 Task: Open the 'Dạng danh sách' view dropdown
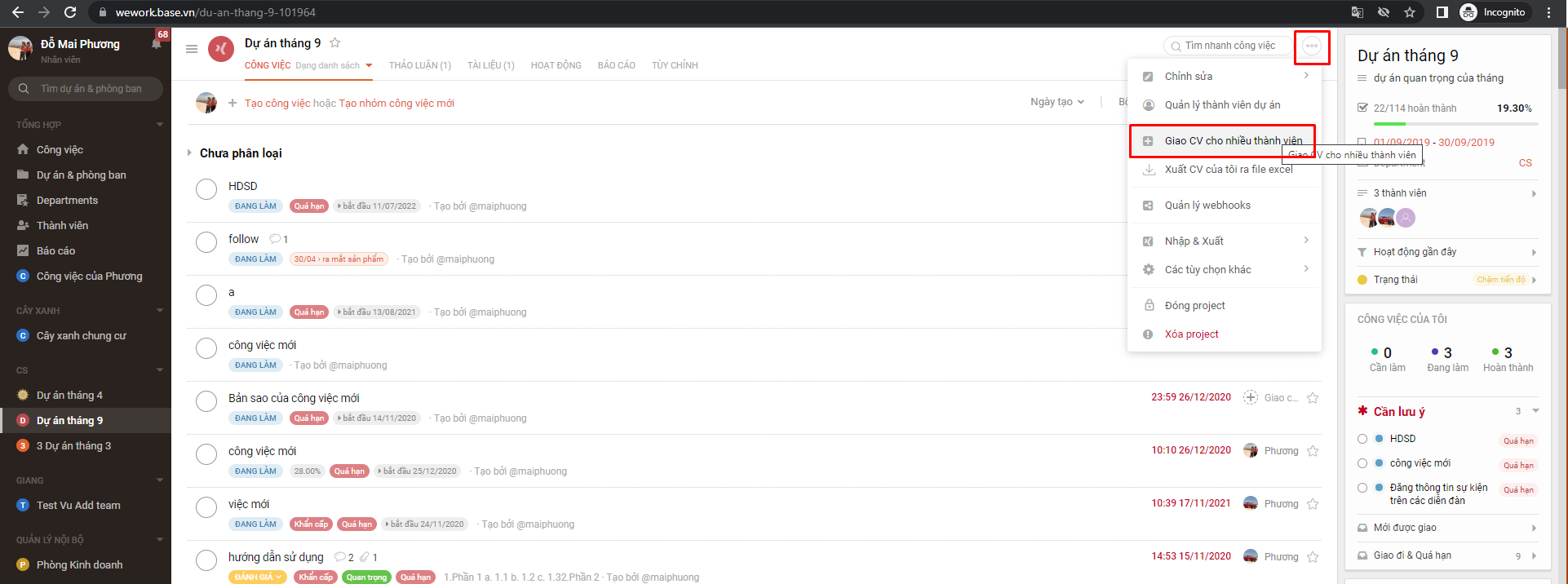(334, 65)
